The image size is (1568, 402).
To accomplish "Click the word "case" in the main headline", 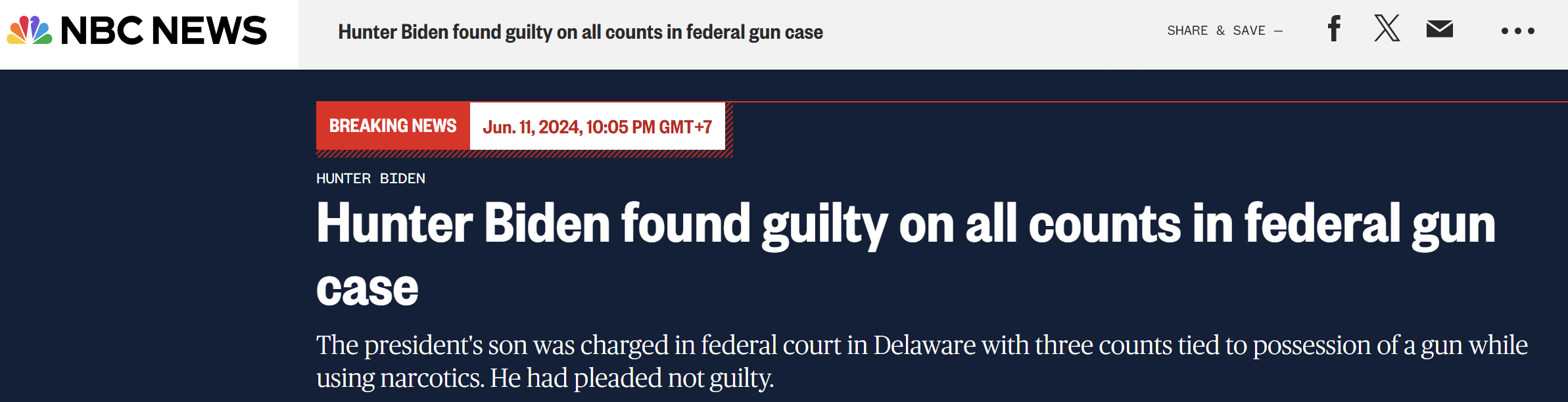I will click(367, 289).
